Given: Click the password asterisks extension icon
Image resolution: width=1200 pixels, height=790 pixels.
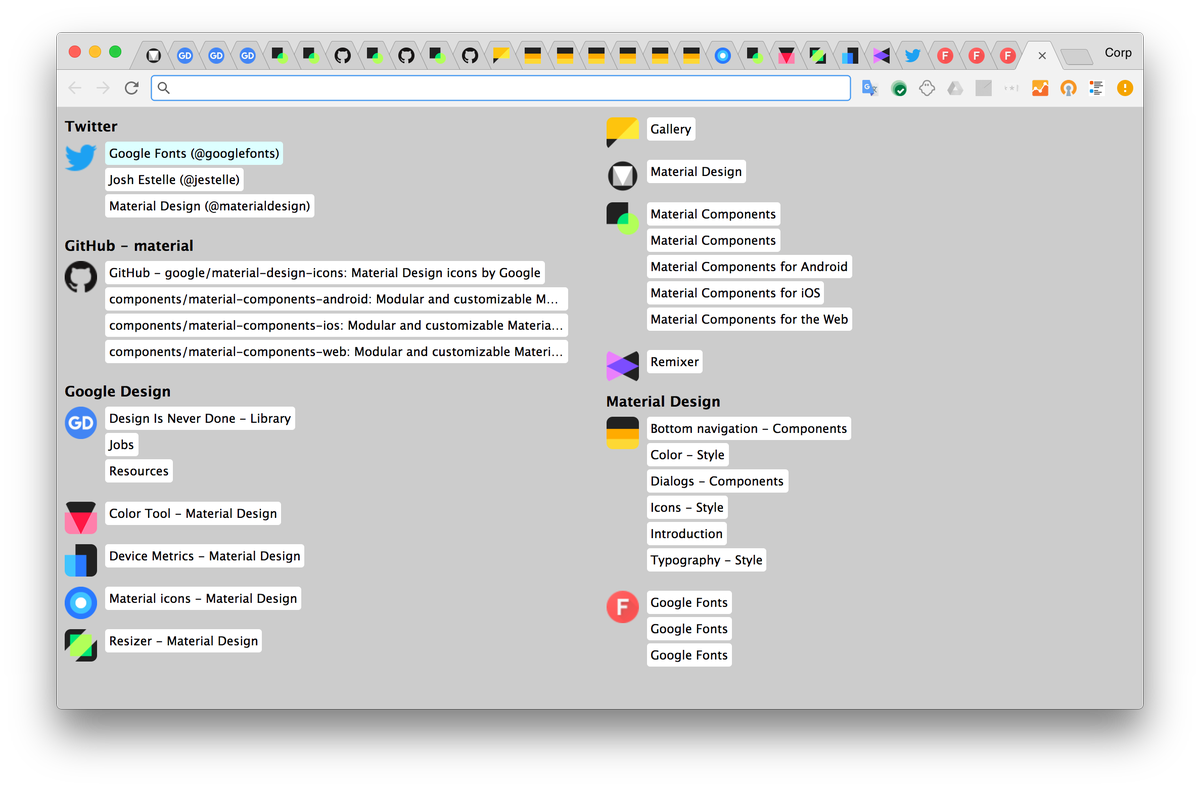Looking at the screenshot, I should [1012, 88].
